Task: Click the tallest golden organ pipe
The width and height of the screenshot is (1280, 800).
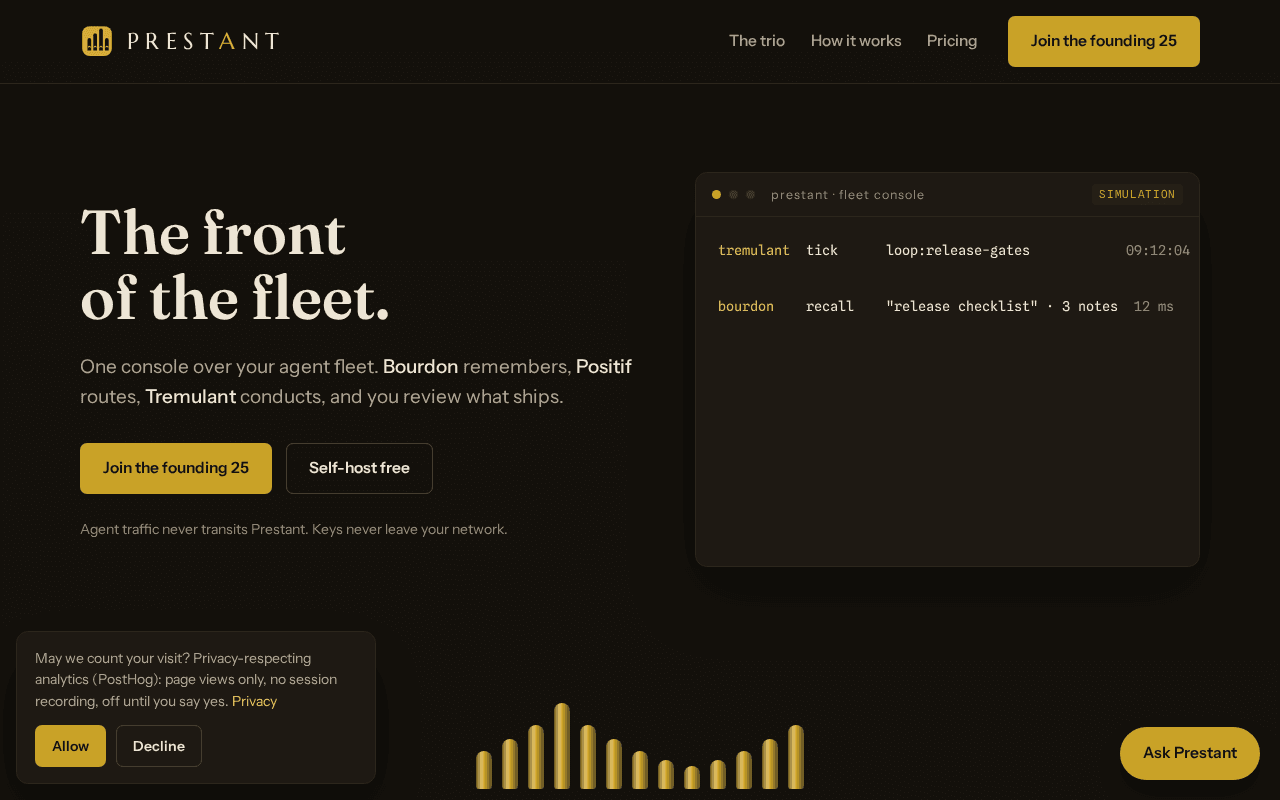Action: [562, 746]
